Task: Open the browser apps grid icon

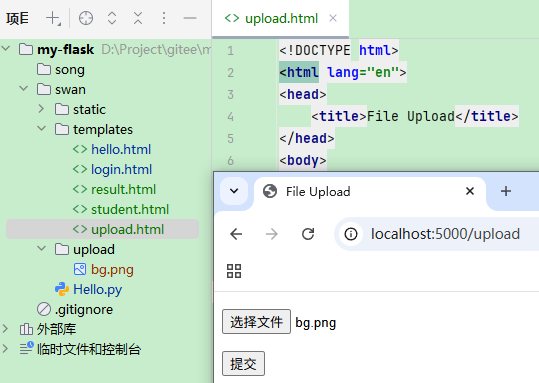Action: point(234,271)
